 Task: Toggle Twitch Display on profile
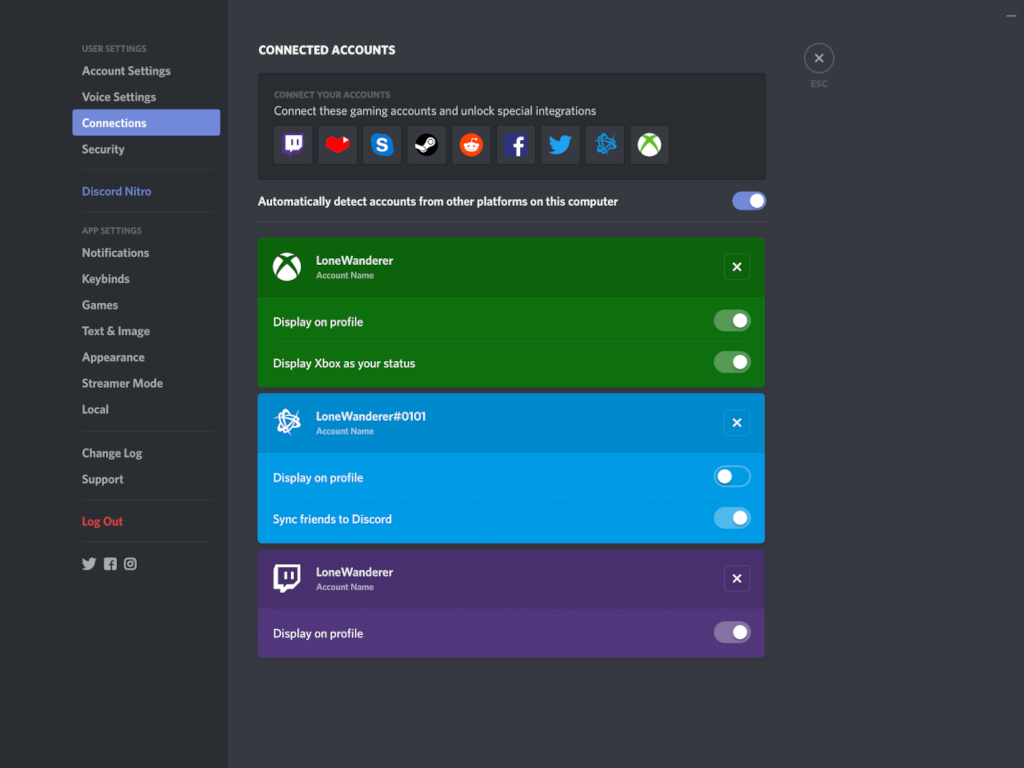(732, 632)
